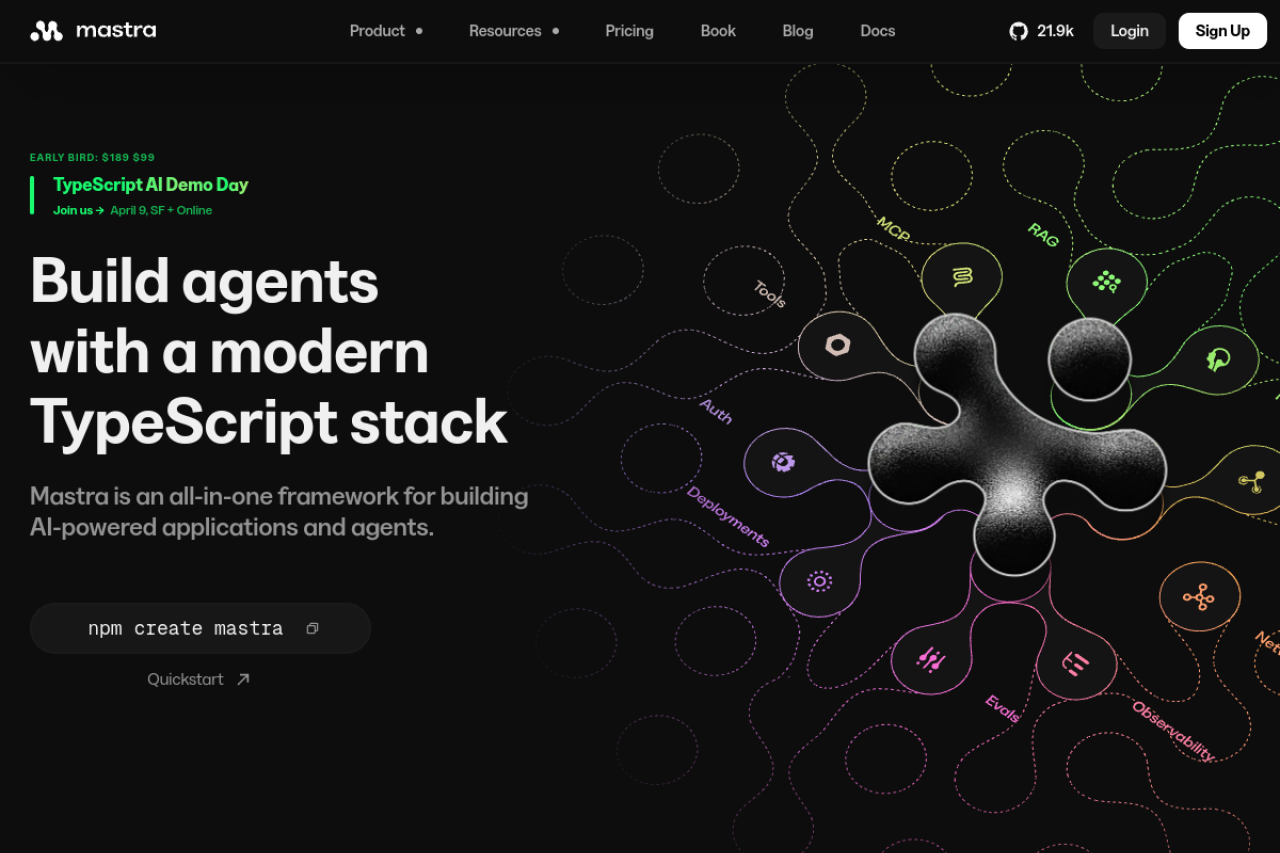Click the pink bars icon near Observability
This screenshot has height=853, width=1280.
click(x=1076, y=662)
